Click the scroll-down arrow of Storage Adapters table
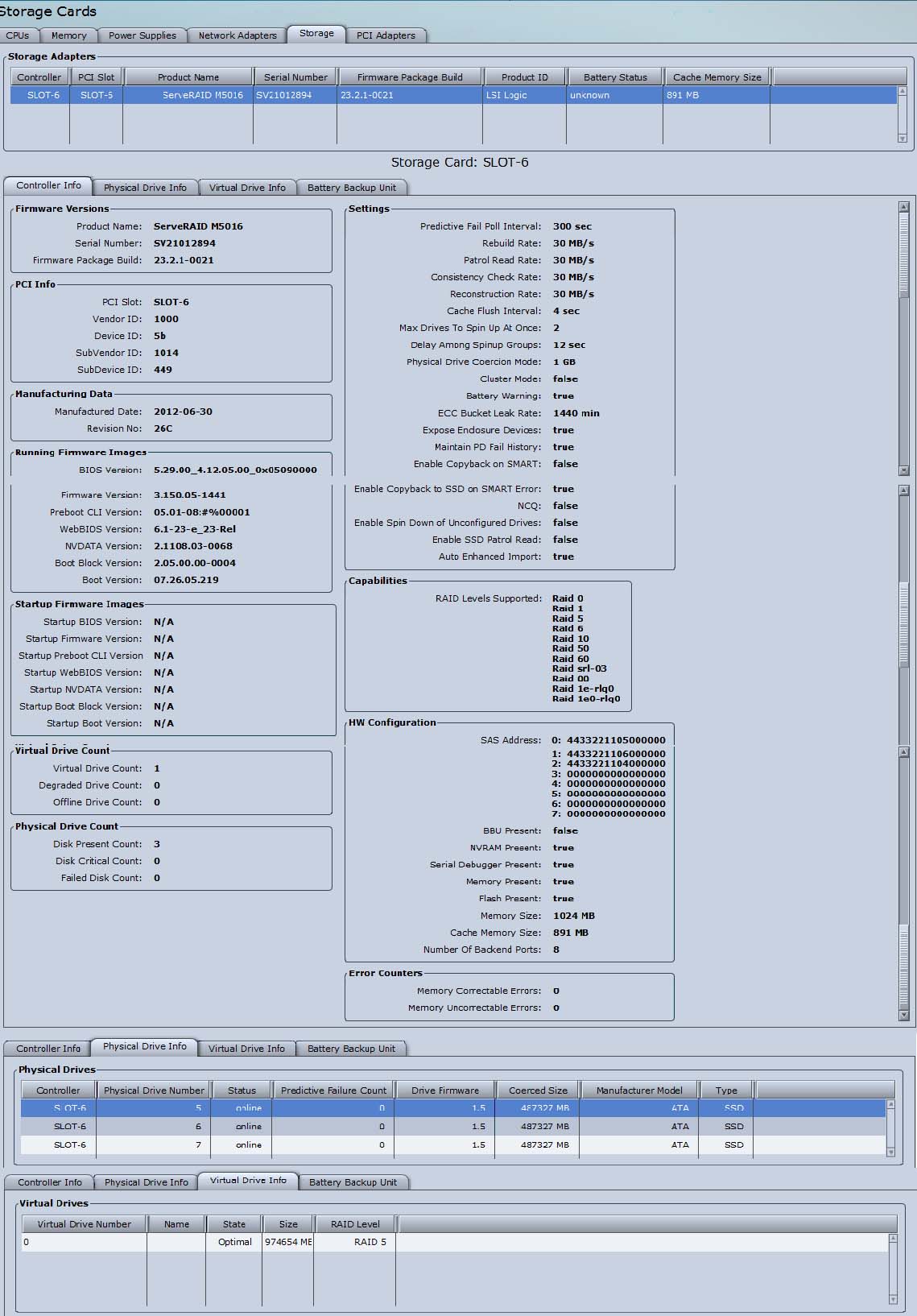The height and width of the screenshot is (1316, 917). click(x=902, y=139)
